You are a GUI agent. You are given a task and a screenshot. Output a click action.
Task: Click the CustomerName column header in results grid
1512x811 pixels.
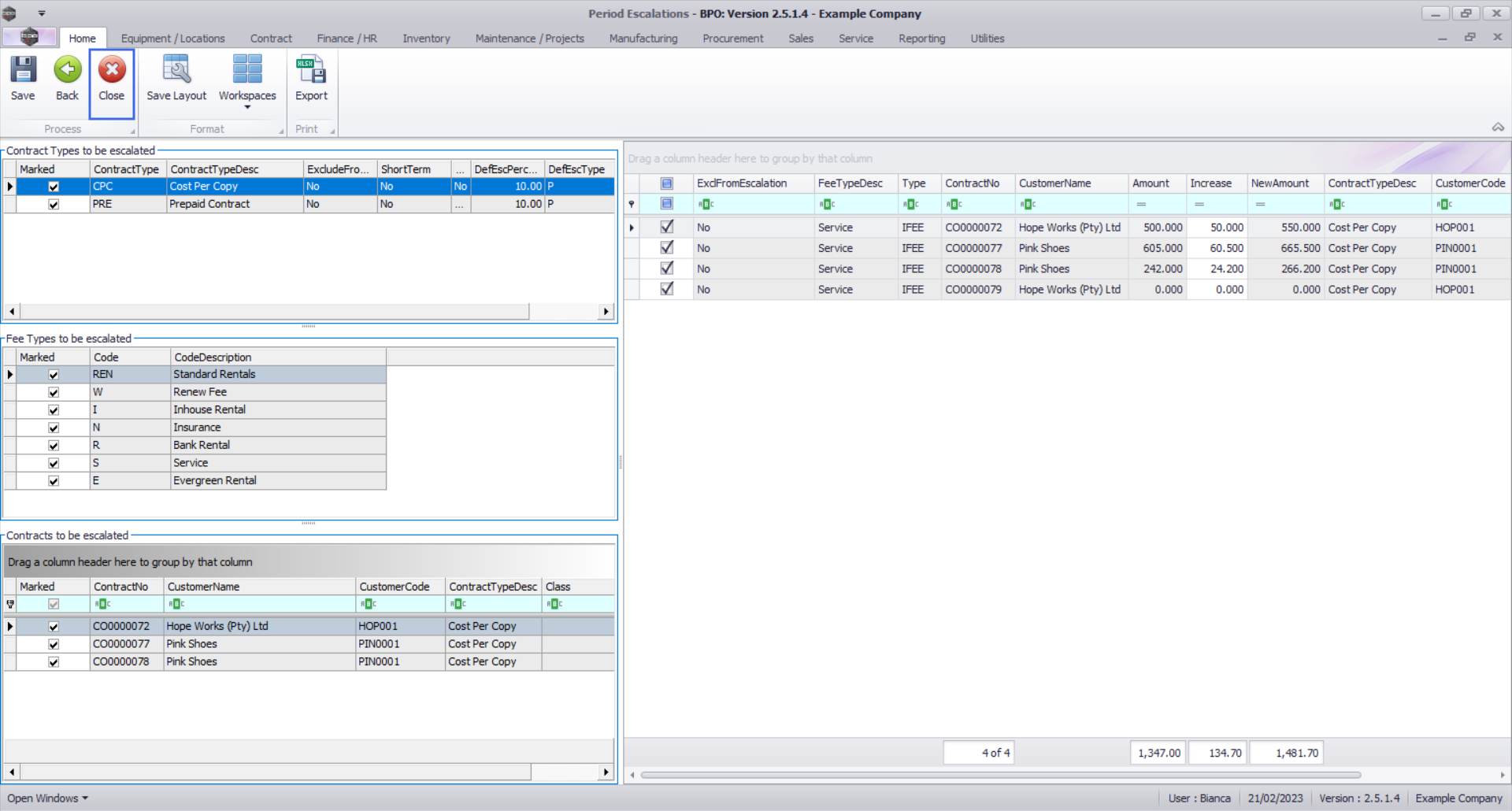click(x=1055, y=183)
